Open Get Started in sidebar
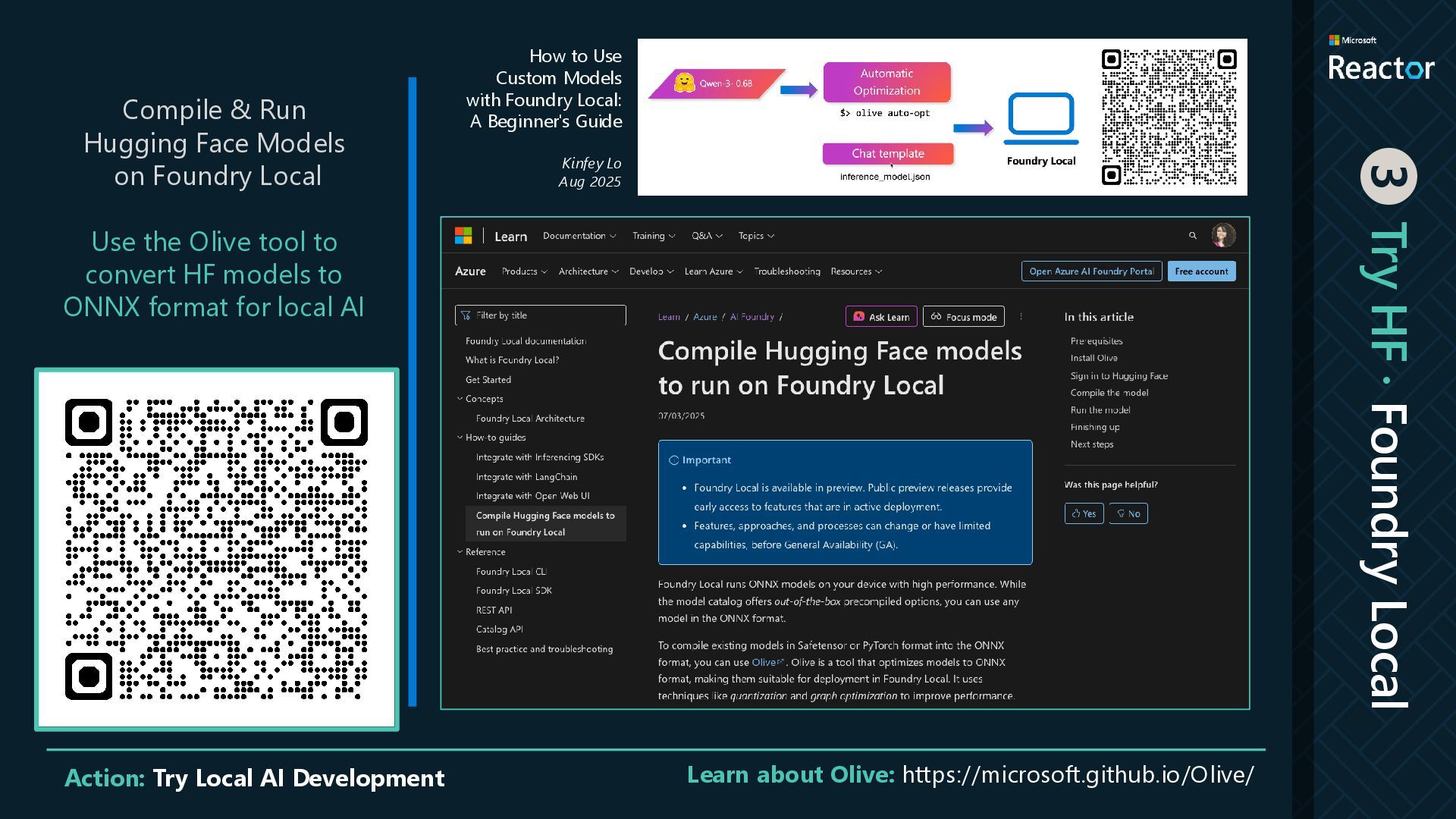 [488, 380]
